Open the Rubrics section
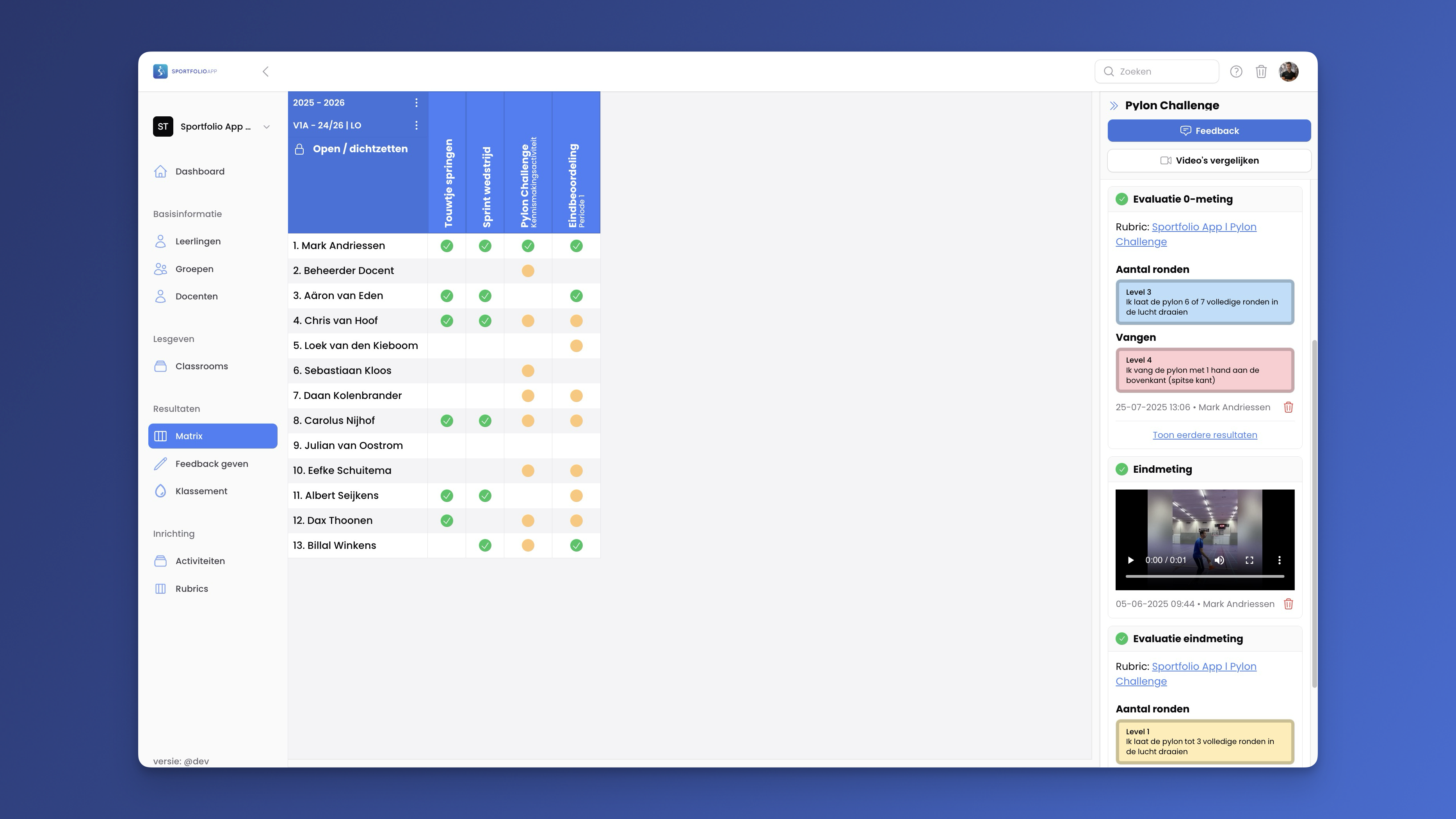This screenshot has width=1456, height=819. [x=192, y=588]
